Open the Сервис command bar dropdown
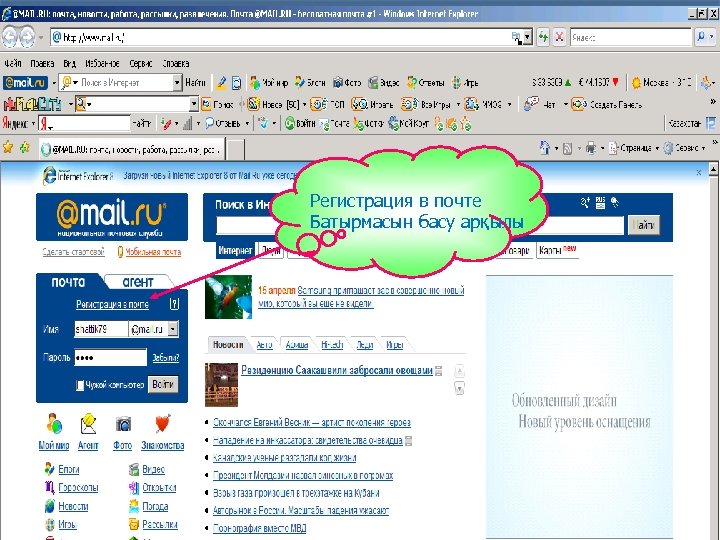The height and width of the screenshot is (540, 720). [703, 148]
